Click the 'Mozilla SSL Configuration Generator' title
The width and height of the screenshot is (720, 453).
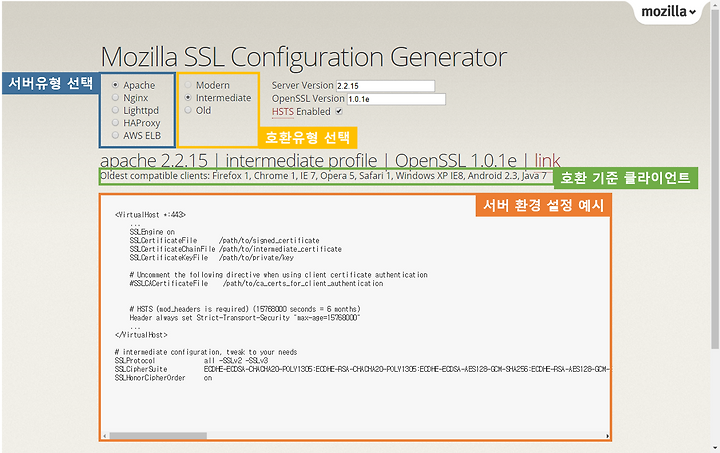pyautogui.click(x=304, y=57)
